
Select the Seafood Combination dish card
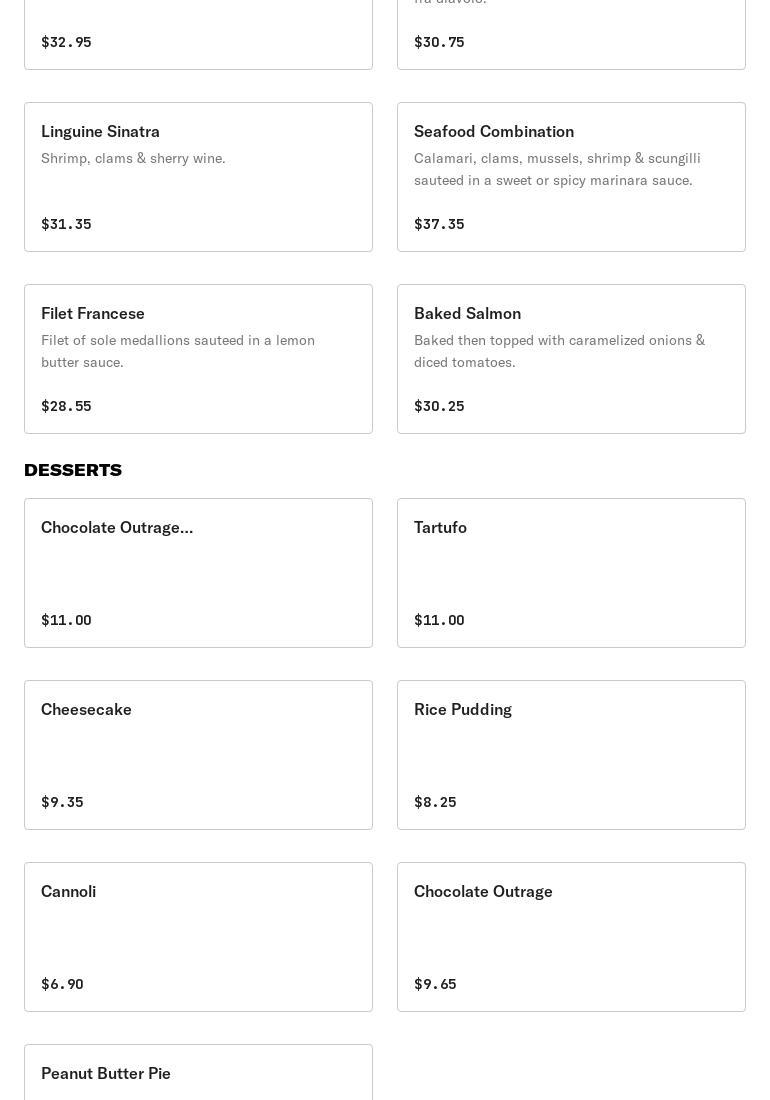click(571, 177)
